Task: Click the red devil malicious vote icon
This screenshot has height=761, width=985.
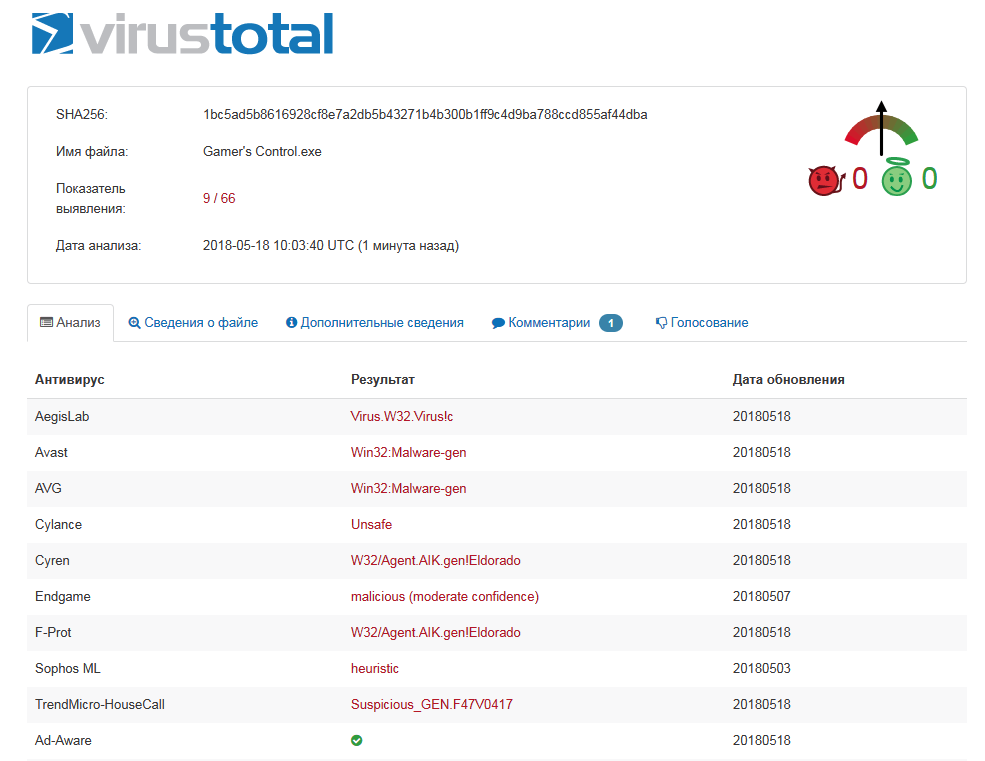Action: pyautogui.click(x=825, y=180)
